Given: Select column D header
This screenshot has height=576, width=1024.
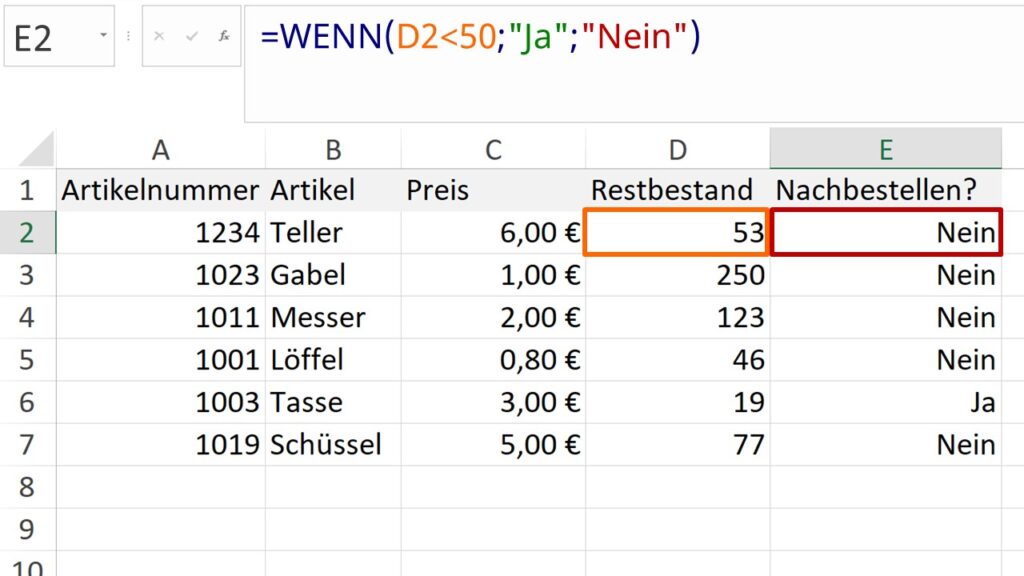Looking at the screenshot, I should (677, 150).
